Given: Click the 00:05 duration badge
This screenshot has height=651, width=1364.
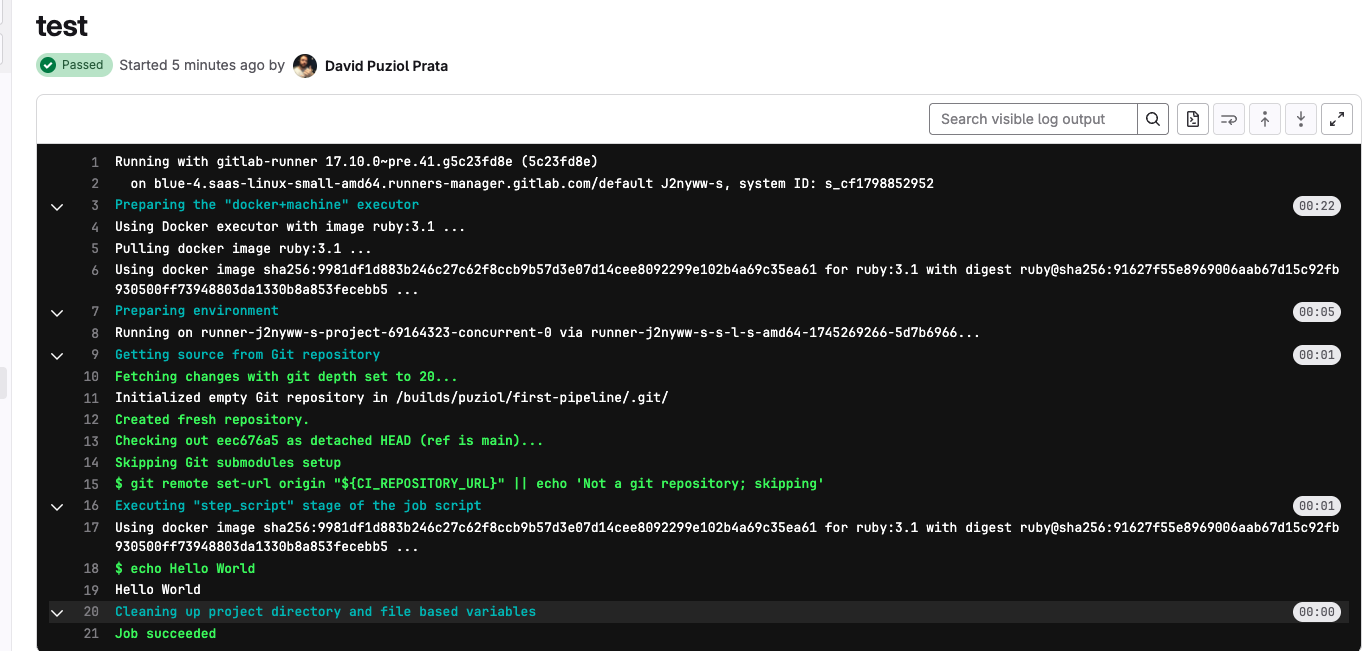Looking at the screenshot, I should click(x=1314, y=312).
